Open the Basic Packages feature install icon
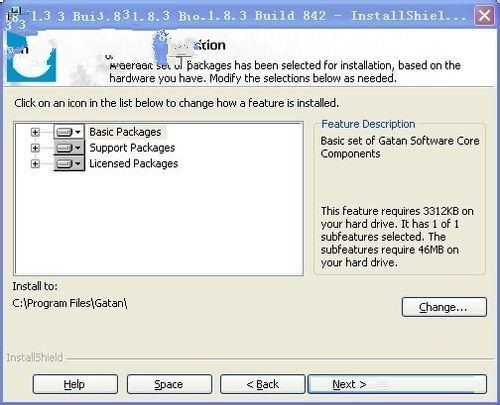 coord(69,132)
